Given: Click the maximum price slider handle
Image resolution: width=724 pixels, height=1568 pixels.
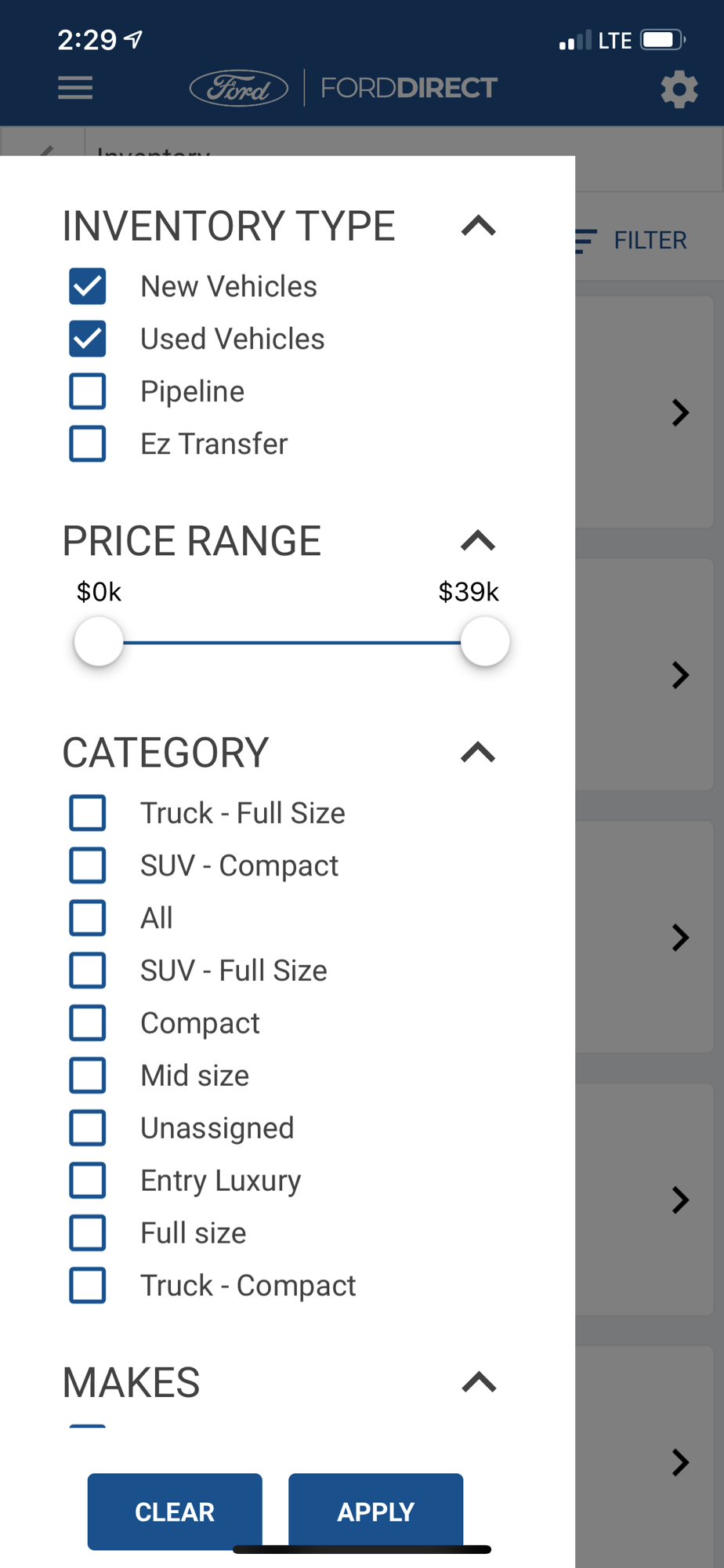Looking at the screenshot, I should pyautogui.click(x=485, y=642).
